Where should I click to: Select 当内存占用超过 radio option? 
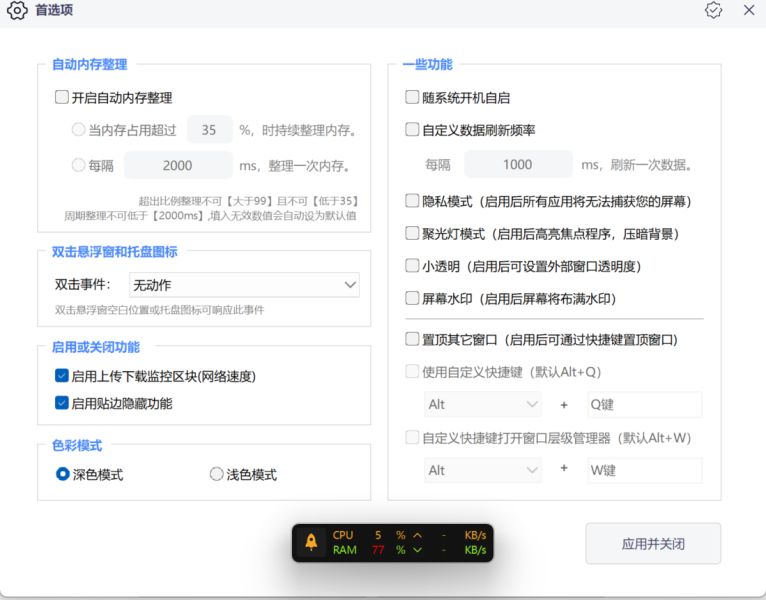coord(78,129)
